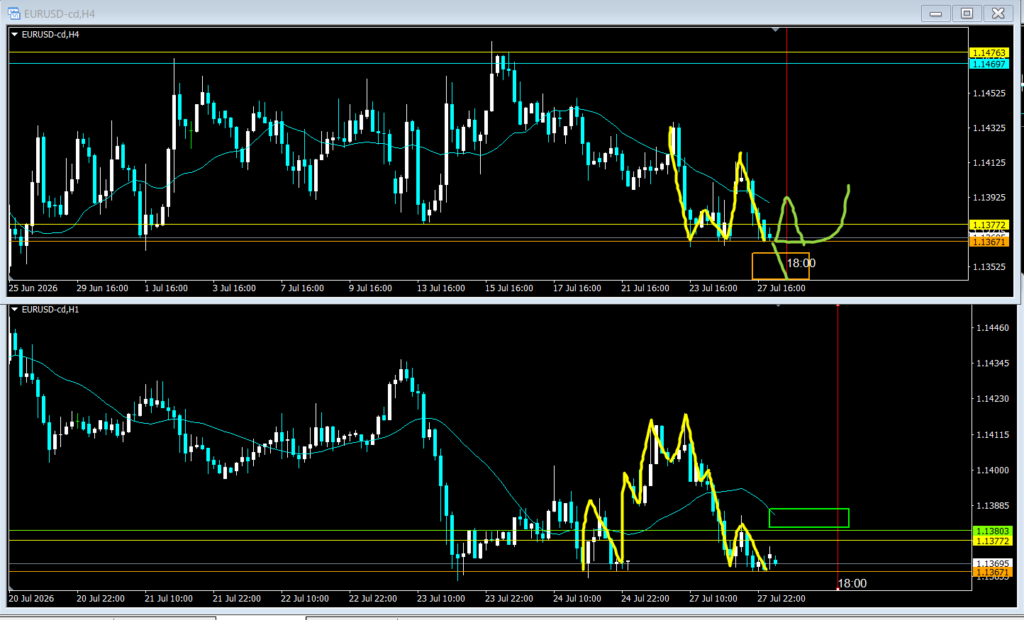This screenshot has width=1024, height=620.
Task: Click the 13 Jul 16:00 time label
Action: (x=441, y=288)
